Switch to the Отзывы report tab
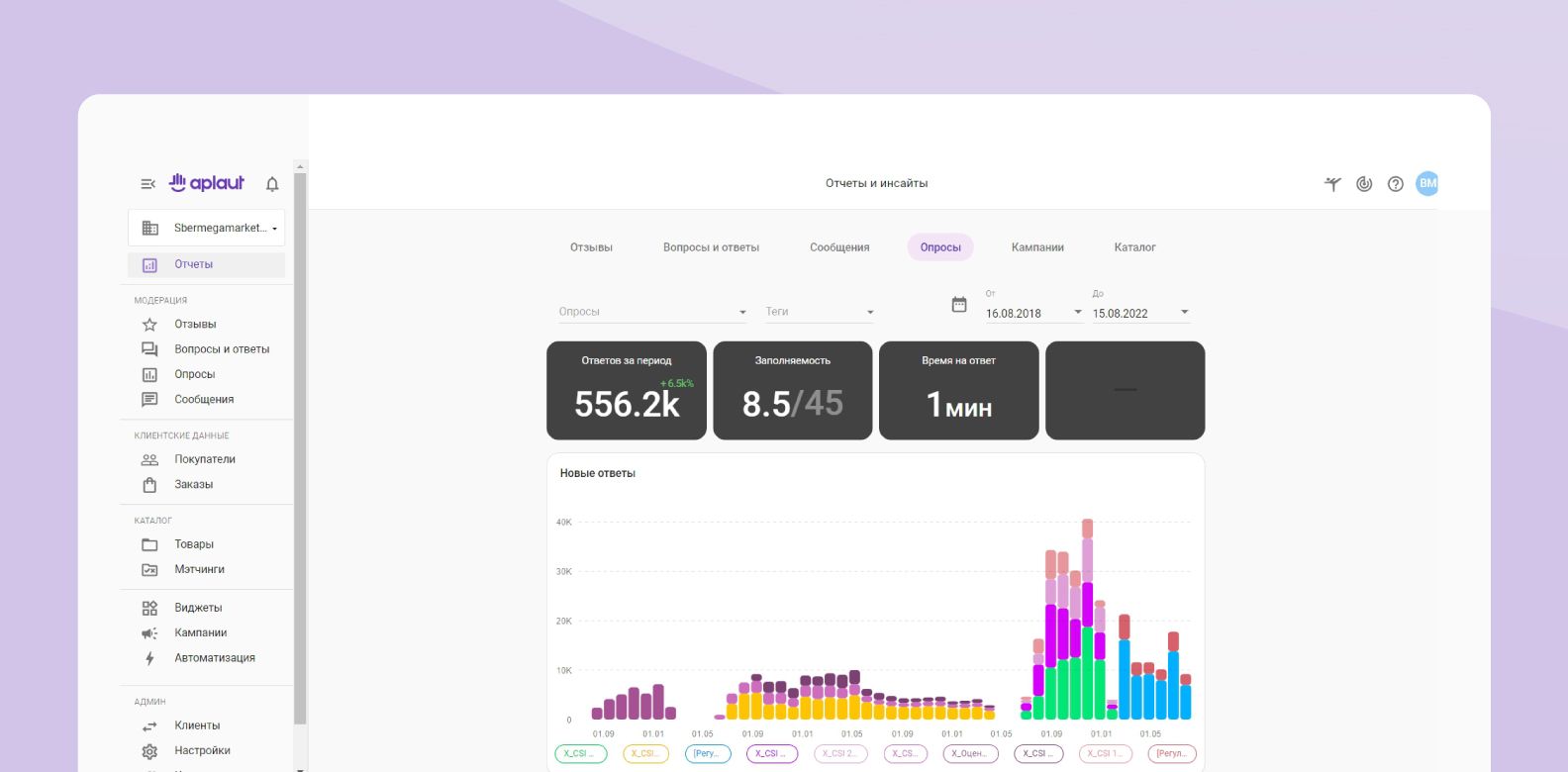Viewport: 1568px width, 772px height. point(591,247)
